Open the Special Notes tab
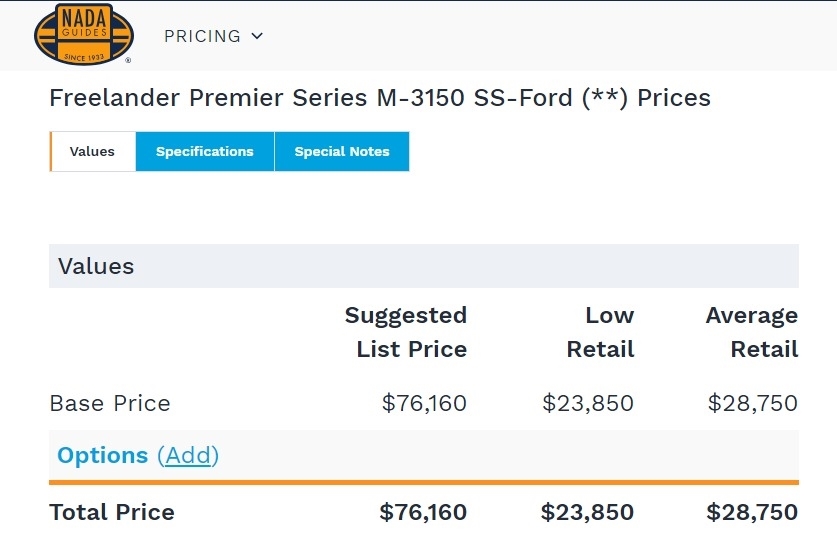This screenshot has width=837, height=555. [x=342, y=152]
